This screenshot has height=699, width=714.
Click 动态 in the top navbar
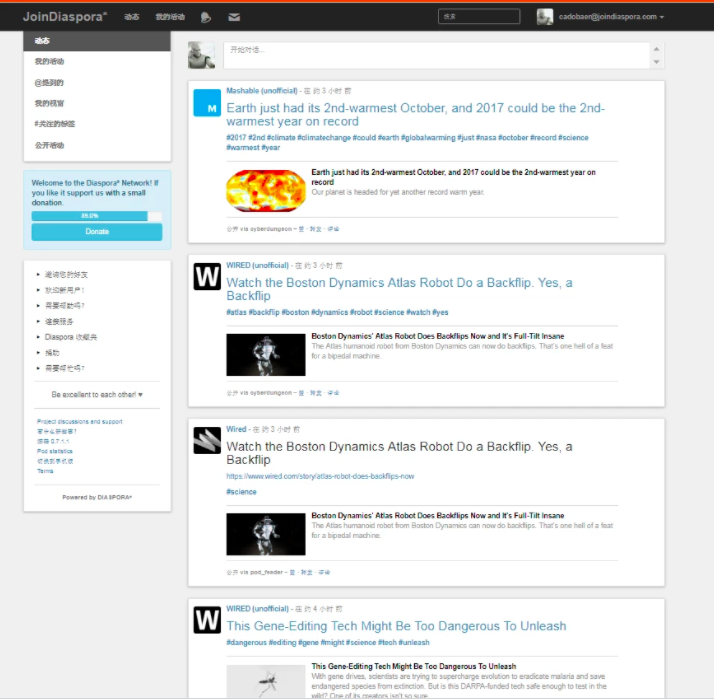132,17
